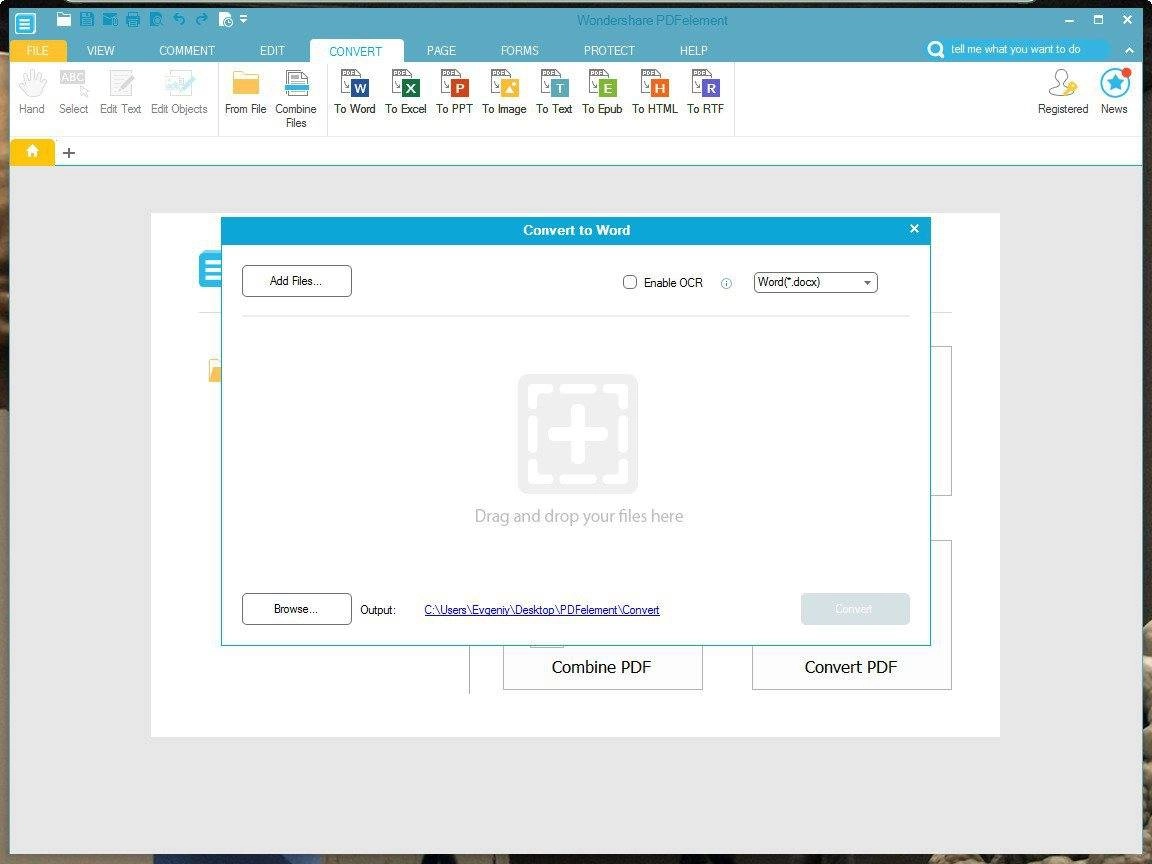Click the Home tab icon

[x=32, y=151]
